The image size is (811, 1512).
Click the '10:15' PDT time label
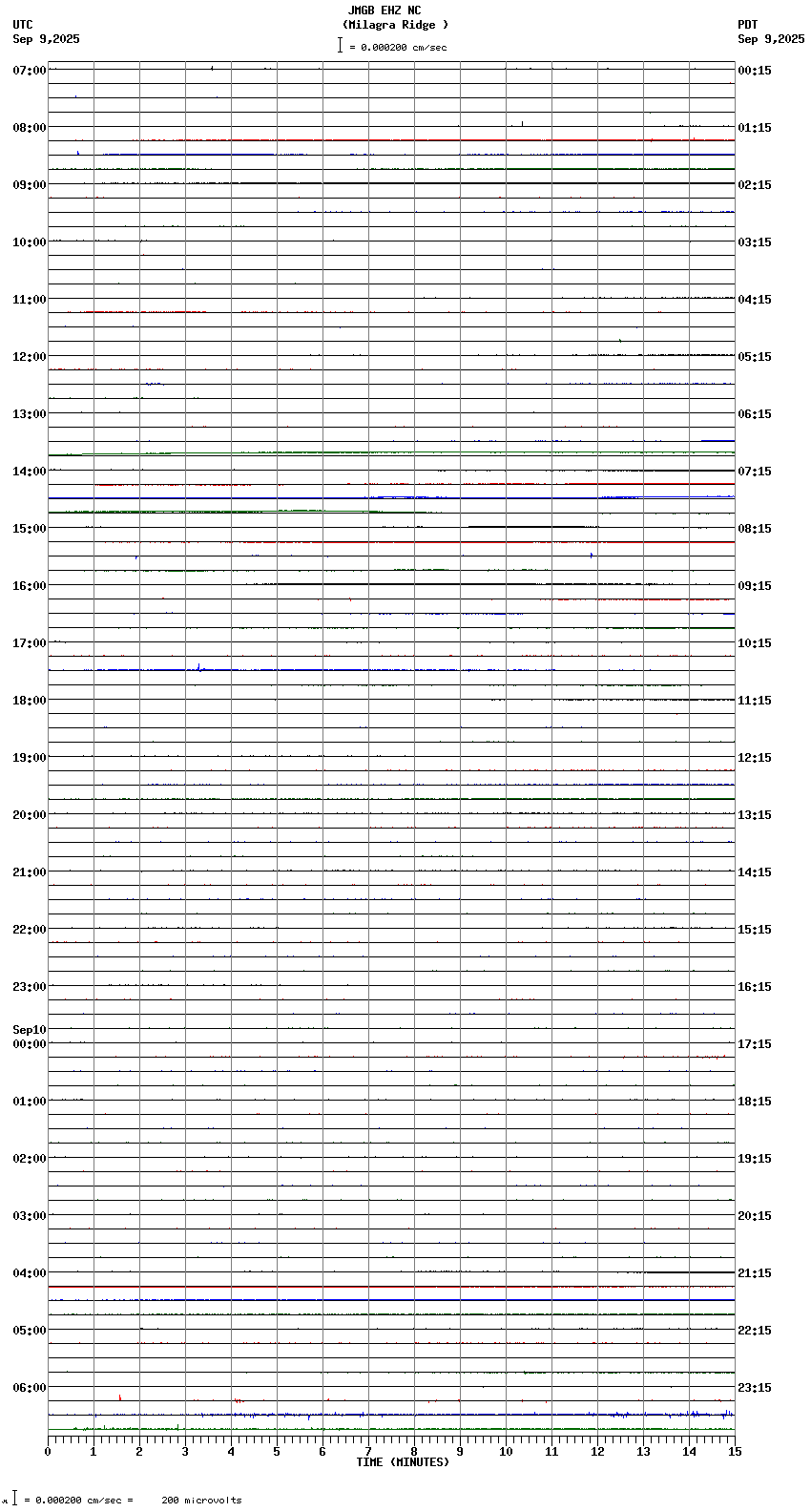[755, 643]
